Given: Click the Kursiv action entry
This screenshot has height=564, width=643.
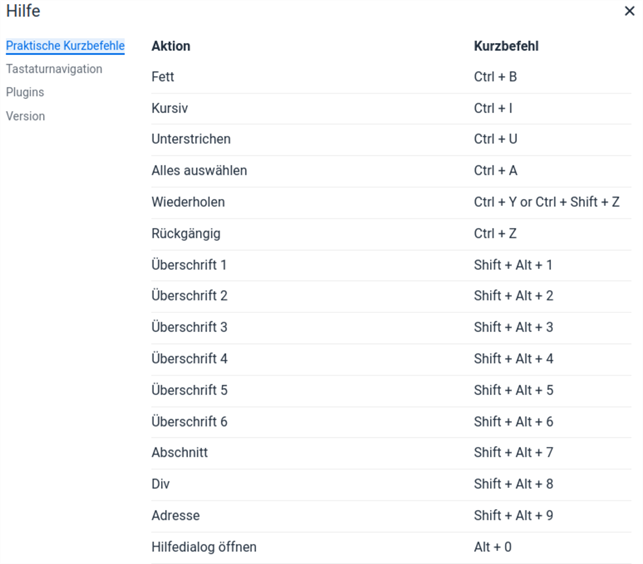Looking at the screenshot, I should [x=168, y=108].
